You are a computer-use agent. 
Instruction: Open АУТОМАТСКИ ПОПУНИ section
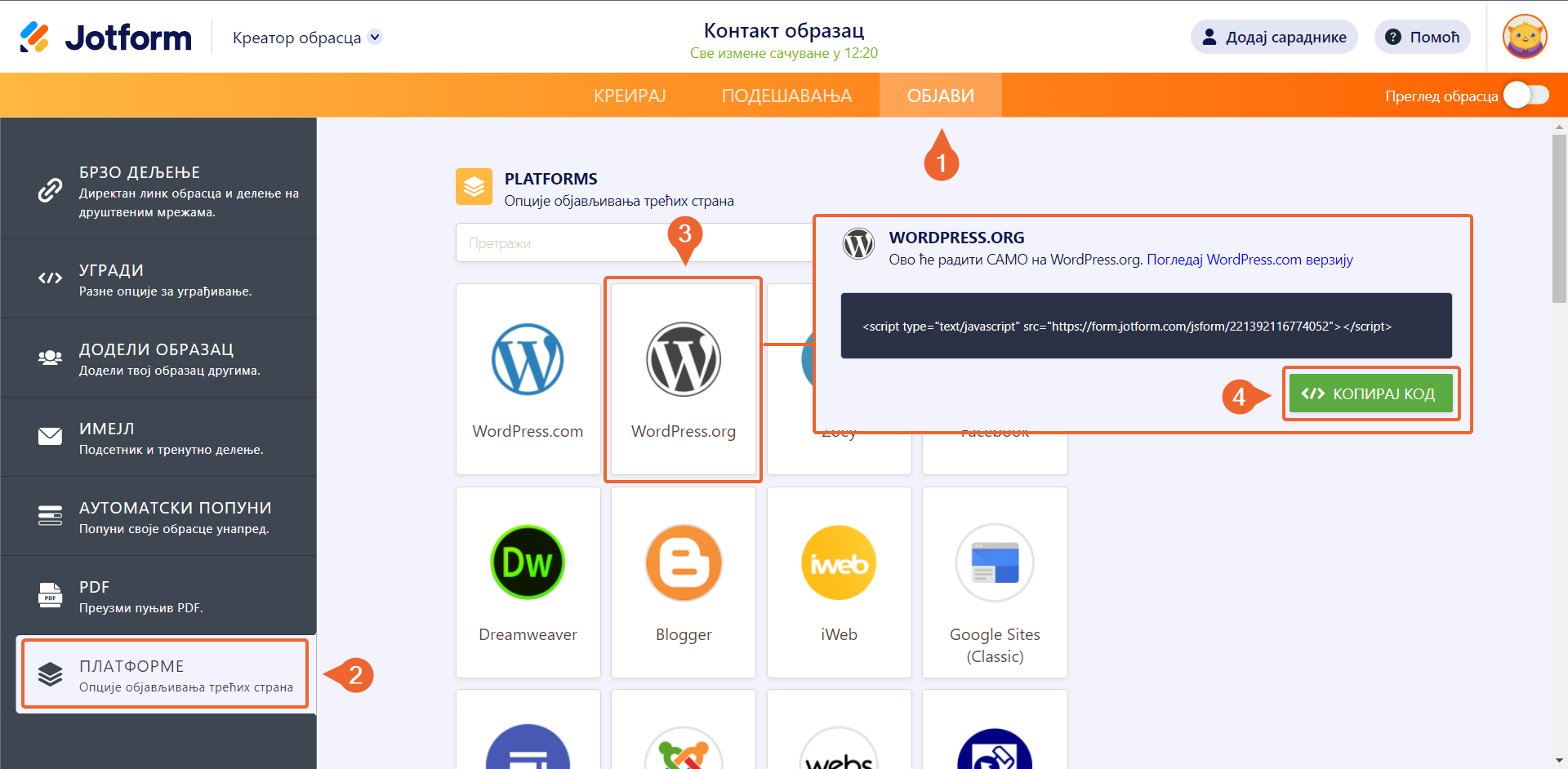(x=158, y=516)
